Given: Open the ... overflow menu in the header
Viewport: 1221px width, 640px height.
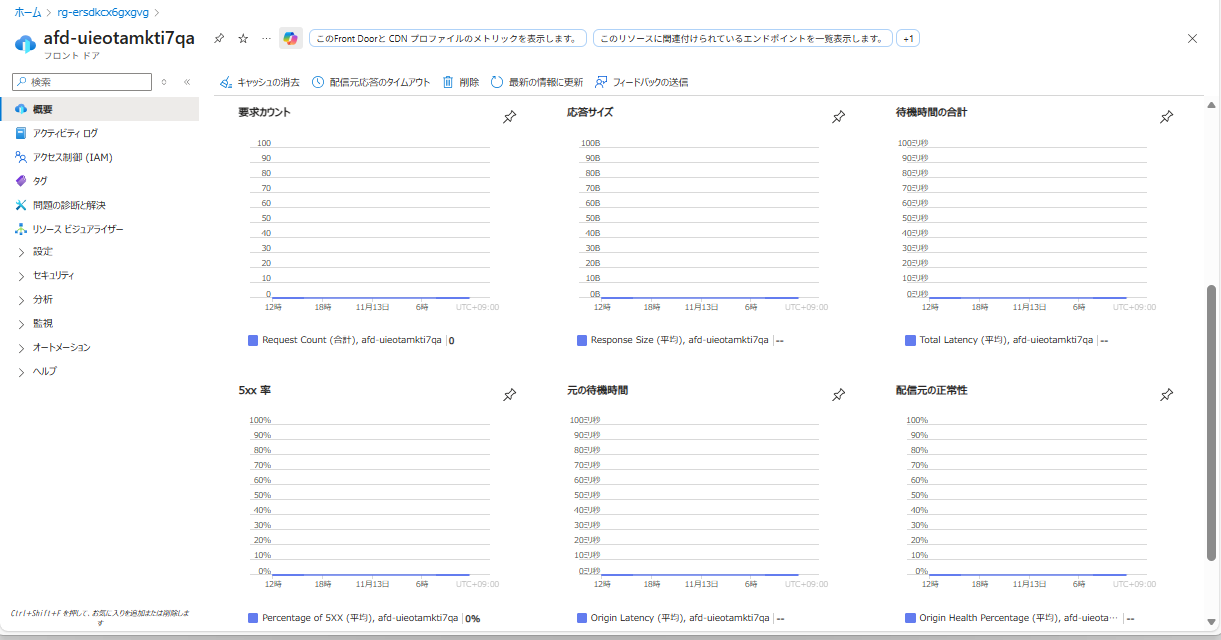Looking at the screenshot, I should [265, 37].
